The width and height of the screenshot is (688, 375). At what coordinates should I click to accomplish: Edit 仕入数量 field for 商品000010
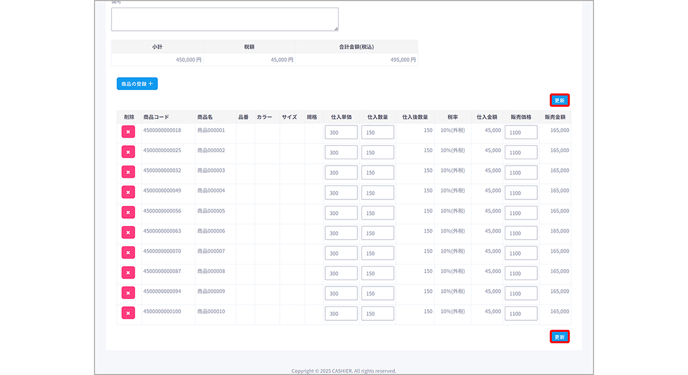pyautogui.click(x=378, y=314)
